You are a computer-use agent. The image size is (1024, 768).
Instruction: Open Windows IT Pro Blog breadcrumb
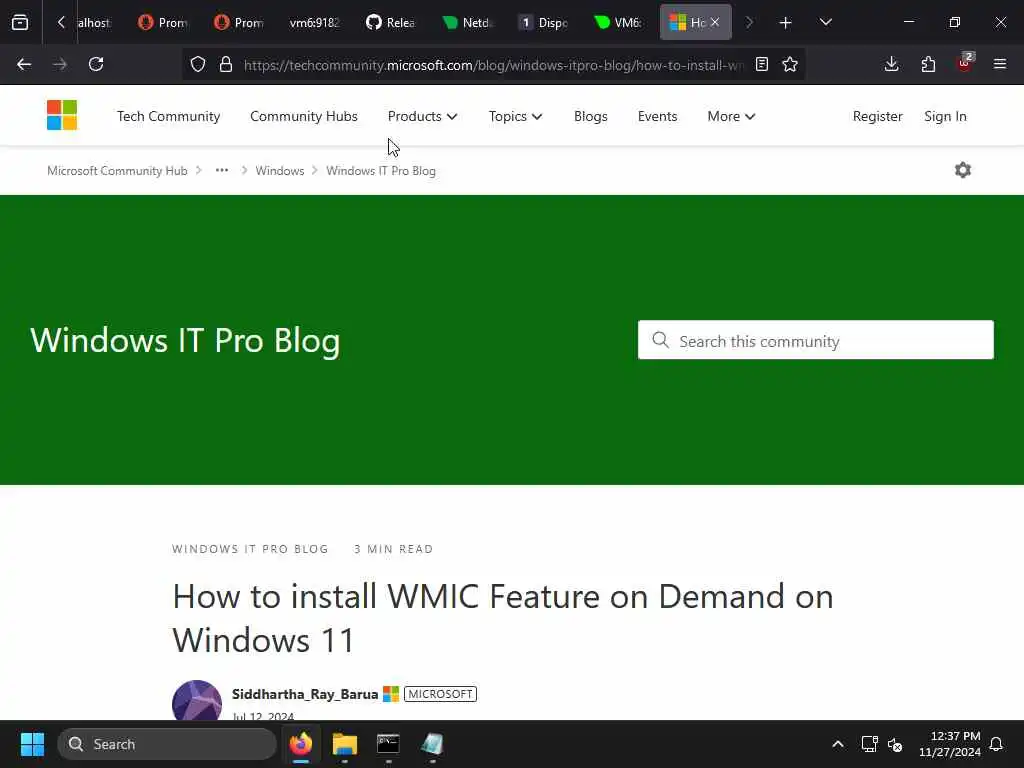381,170
